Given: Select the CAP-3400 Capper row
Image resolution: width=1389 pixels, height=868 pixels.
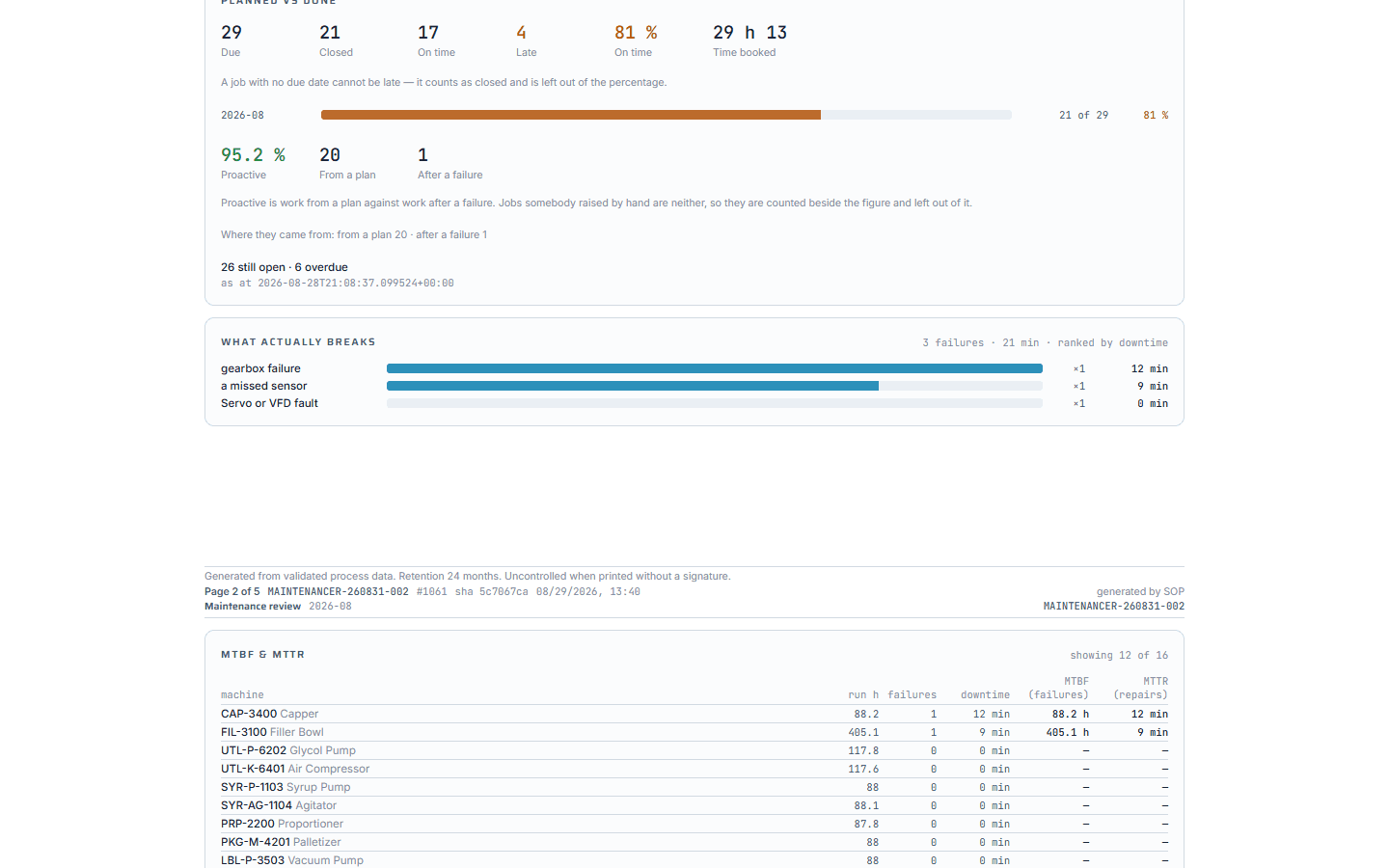Looking at the screenshot, I should 694,714.
